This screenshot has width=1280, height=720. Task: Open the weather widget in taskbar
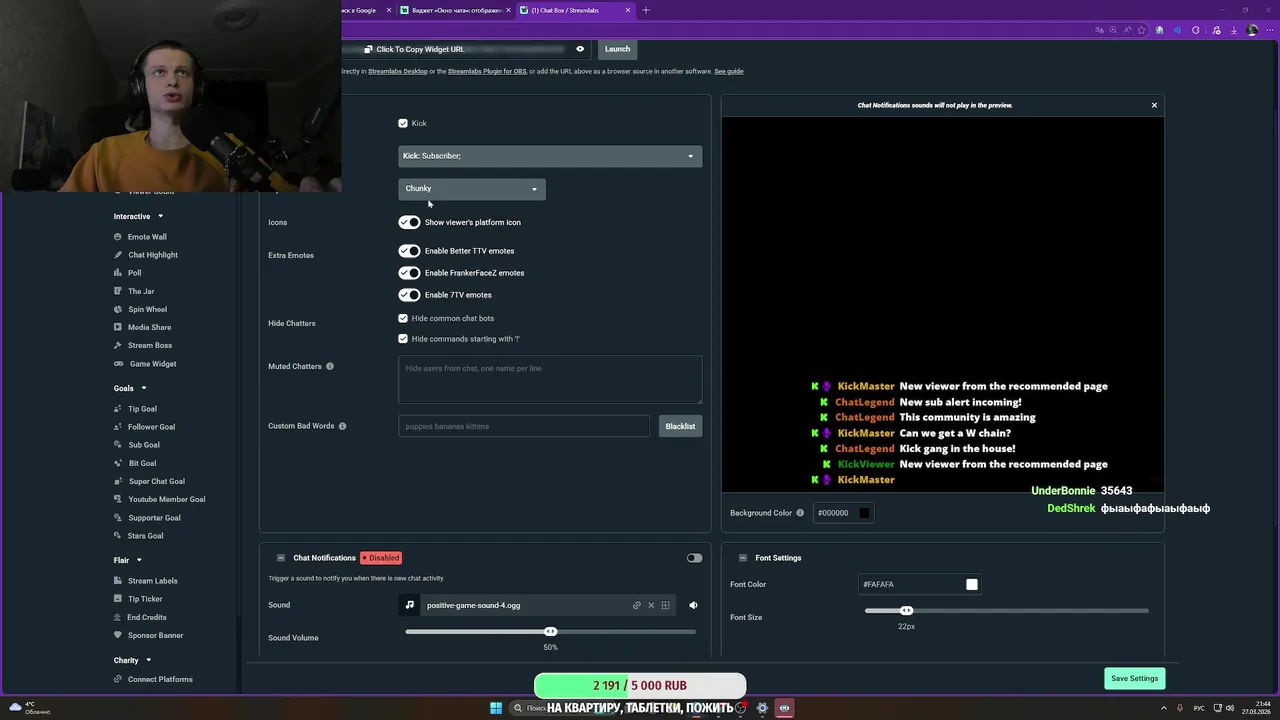pos(30,708)
